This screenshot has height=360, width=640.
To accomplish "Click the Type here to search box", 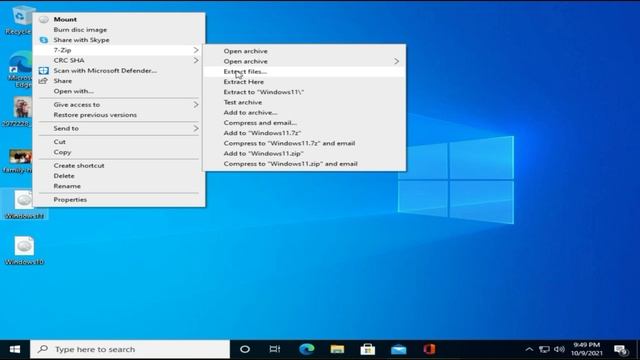I will tap(130, 349).
